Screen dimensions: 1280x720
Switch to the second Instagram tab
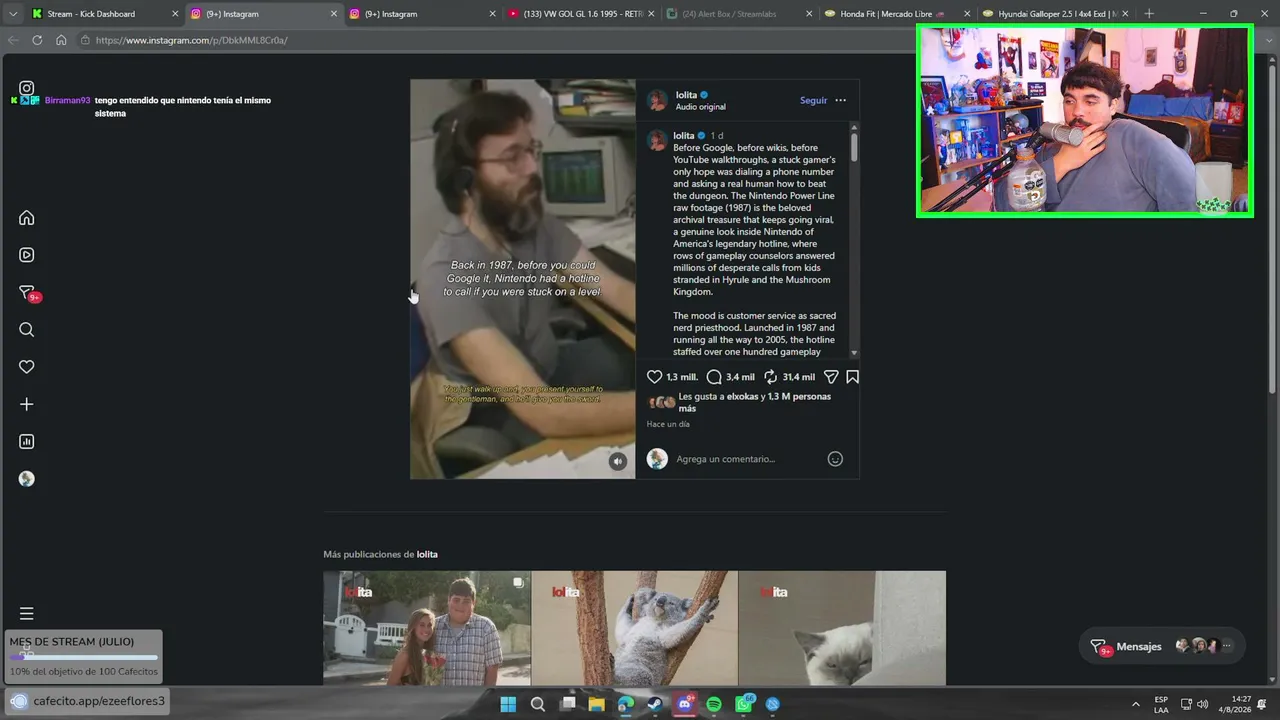420,14
